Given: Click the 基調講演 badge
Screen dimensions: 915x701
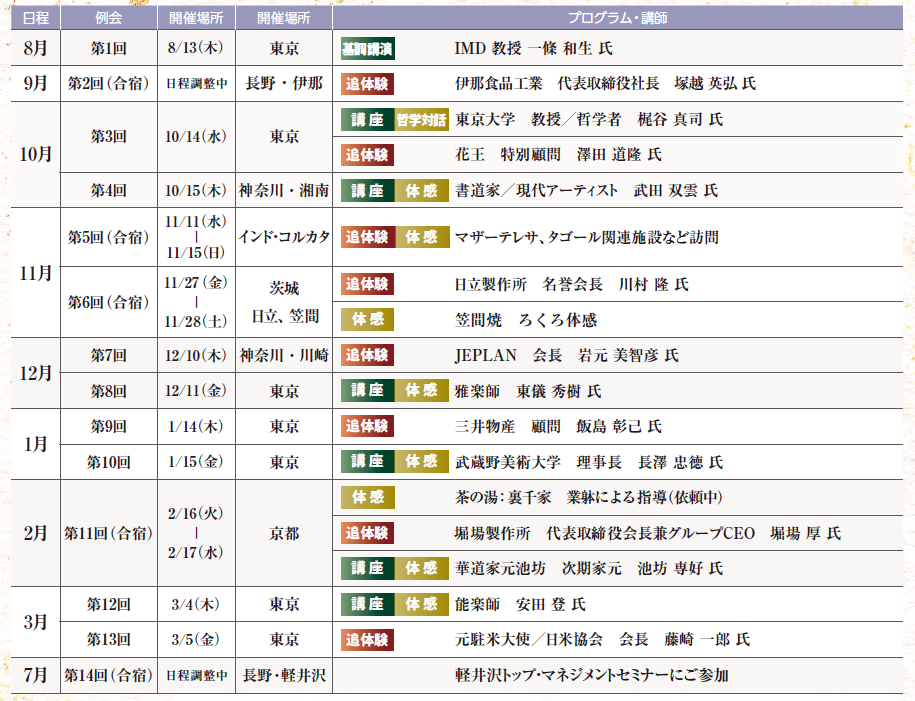Looking at the screenshot, I should (368, 48).
